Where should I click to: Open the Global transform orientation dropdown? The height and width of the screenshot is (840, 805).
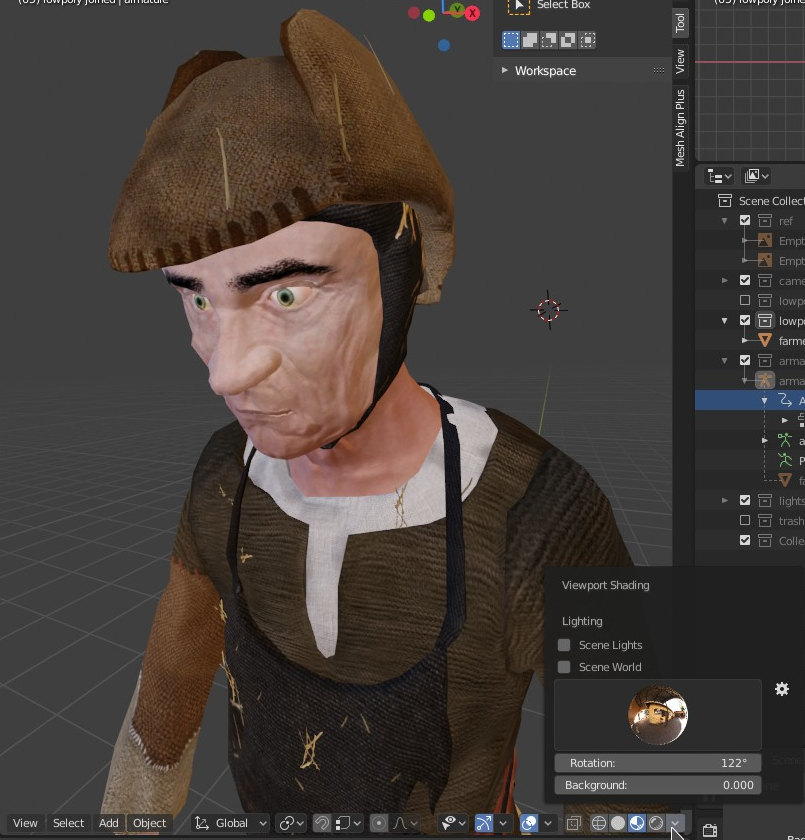coord(231,823)
